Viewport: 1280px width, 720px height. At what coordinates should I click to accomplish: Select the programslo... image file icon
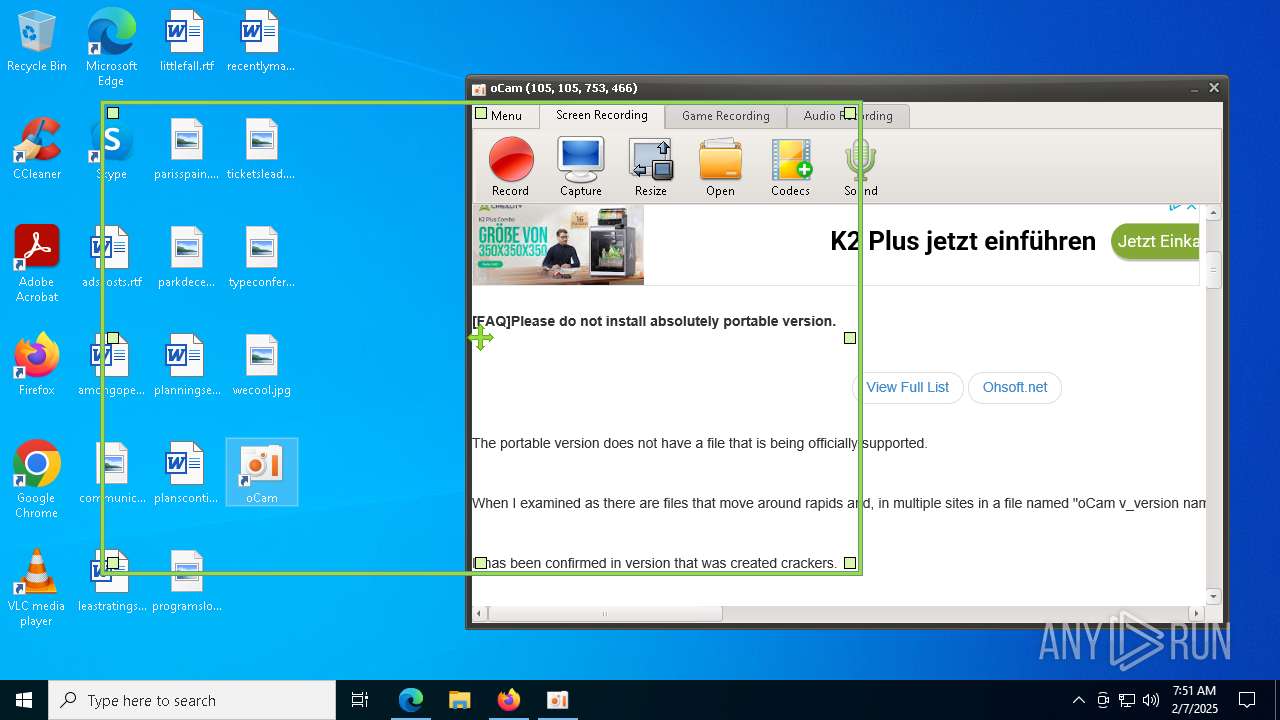tap(187, 582)
